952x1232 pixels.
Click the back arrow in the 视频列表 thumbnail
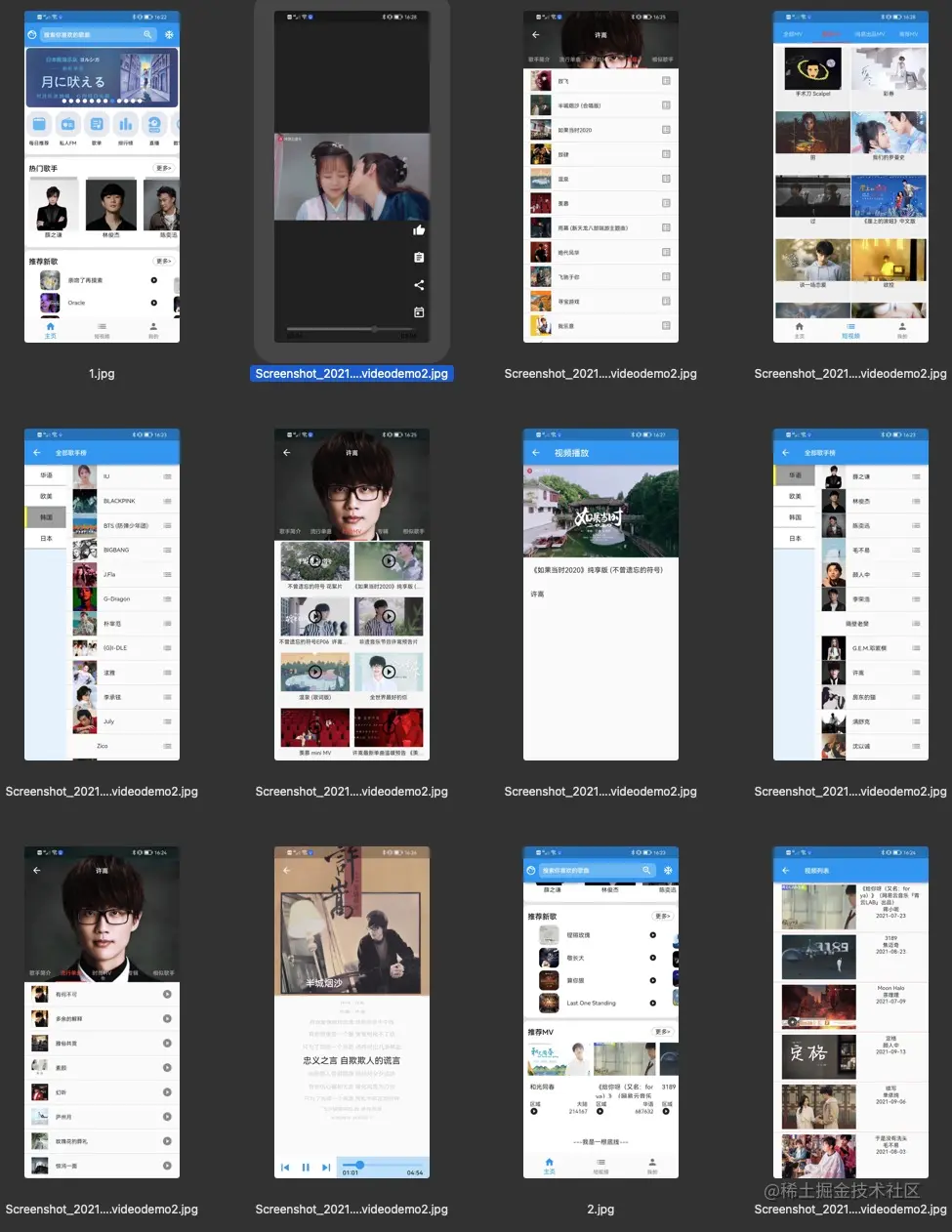(x=785, y=870)
